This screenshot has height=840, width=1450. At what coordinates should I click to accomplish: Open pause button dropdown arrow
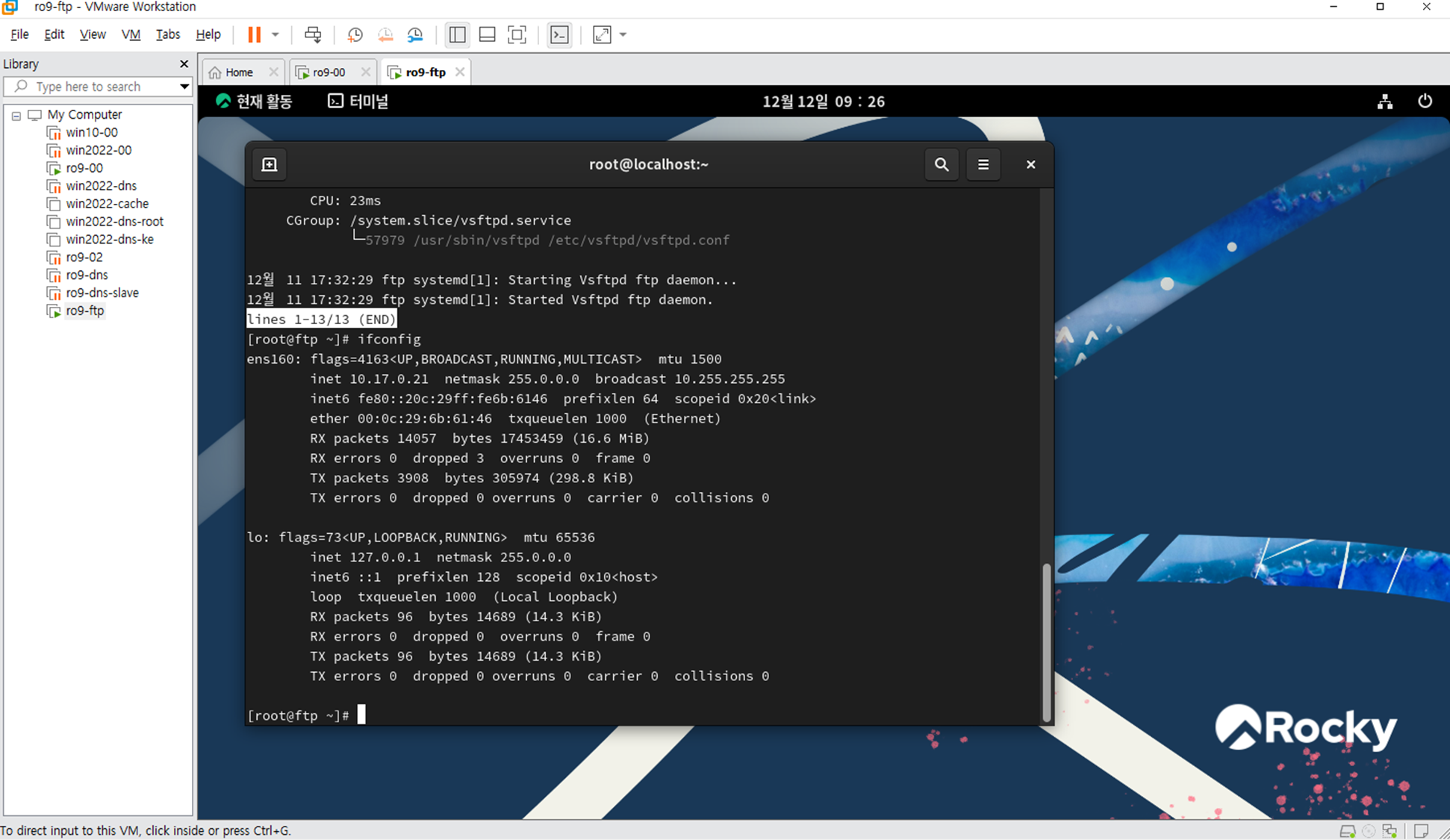(276, 35)
